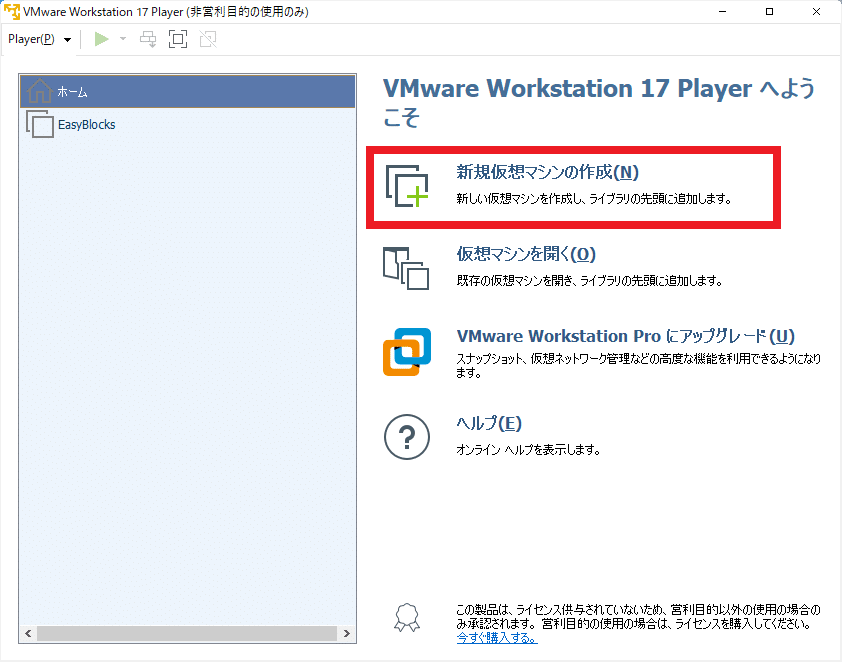This screenshot has width=842, height=662.
Task: Click the 今すぐ購入する。 link
Action: 497,638
